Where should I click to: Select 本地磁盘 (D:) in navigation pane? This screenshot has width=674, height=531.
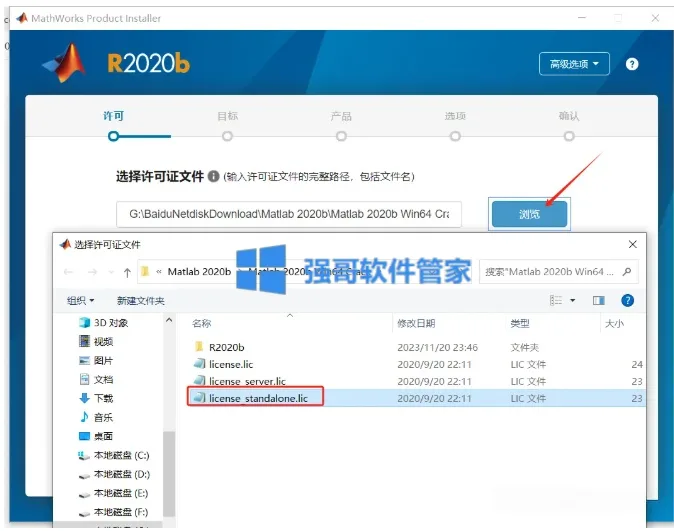tap(114, 474)
